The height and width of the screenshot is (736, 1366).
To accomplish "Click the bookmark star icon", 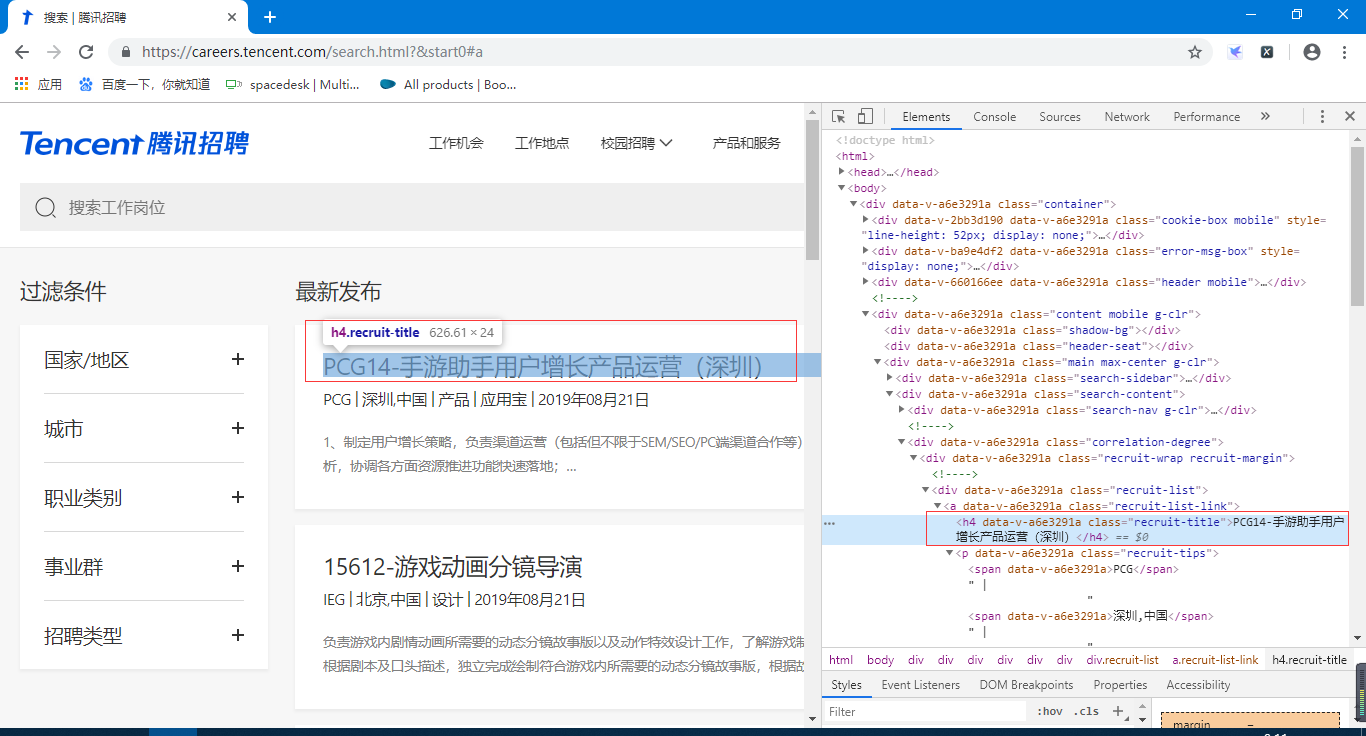I will [1194, 52].
